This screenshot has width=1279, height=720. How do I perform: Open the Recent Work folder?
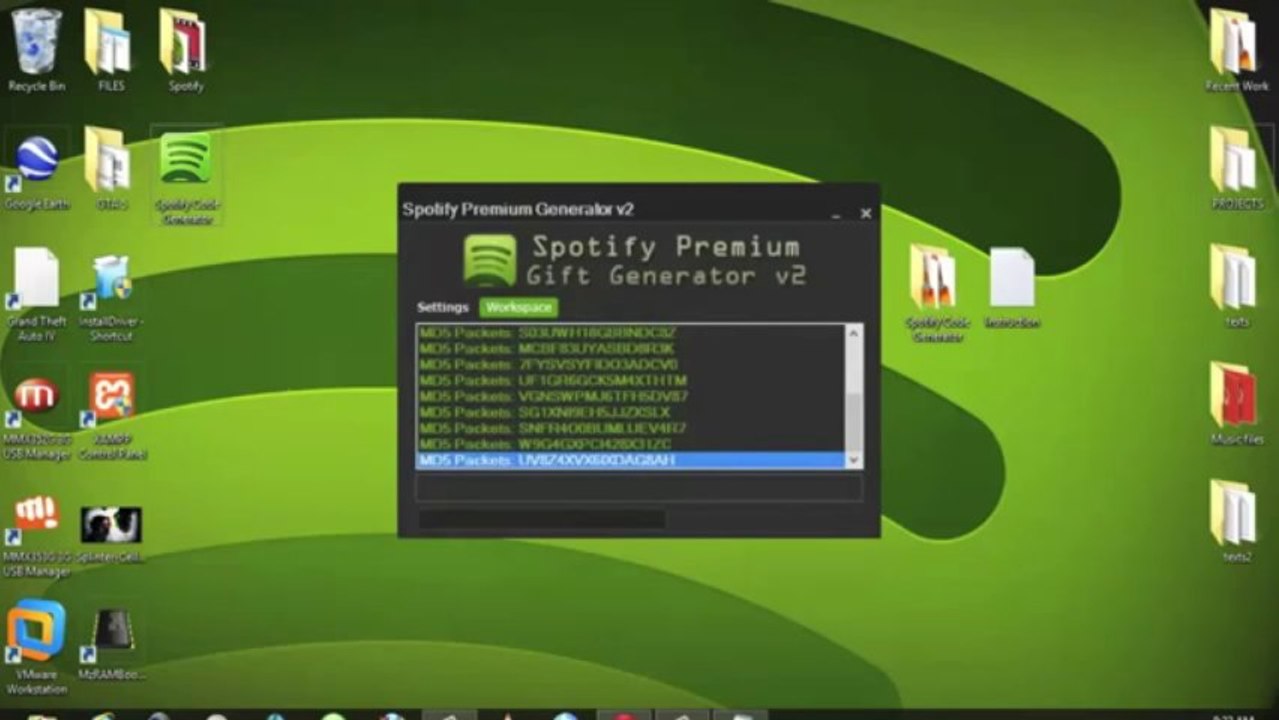[1236, 50]
